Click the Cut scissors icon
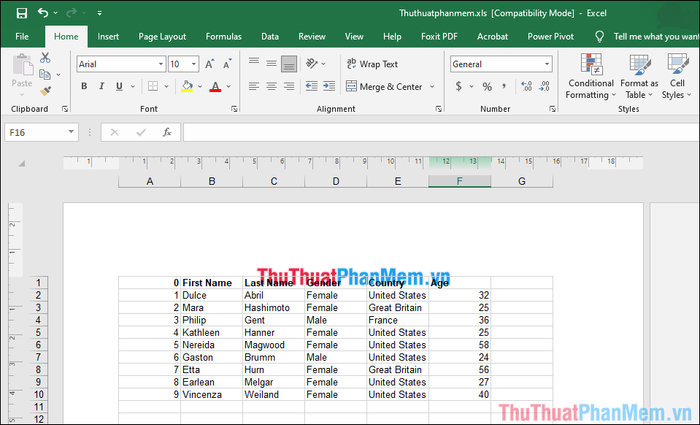 [x=45, y=58]
